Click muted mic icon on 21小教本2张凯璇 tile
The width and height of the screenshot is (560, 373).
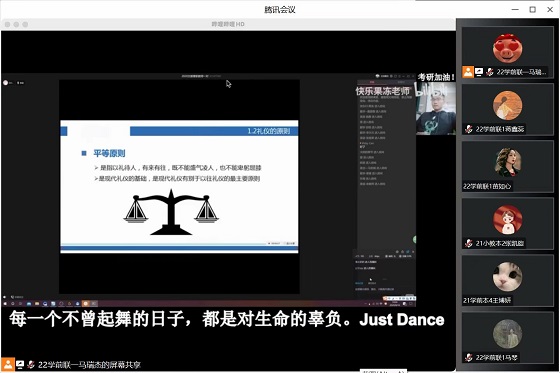tap(469, 243)
